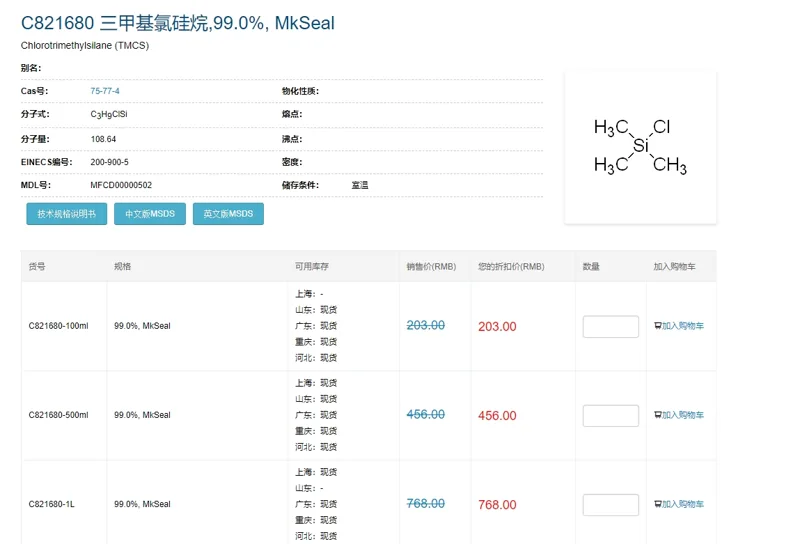The height and width of the screenshot is (544, 800).
Task: Click the 别名 label
Action: 31,68
